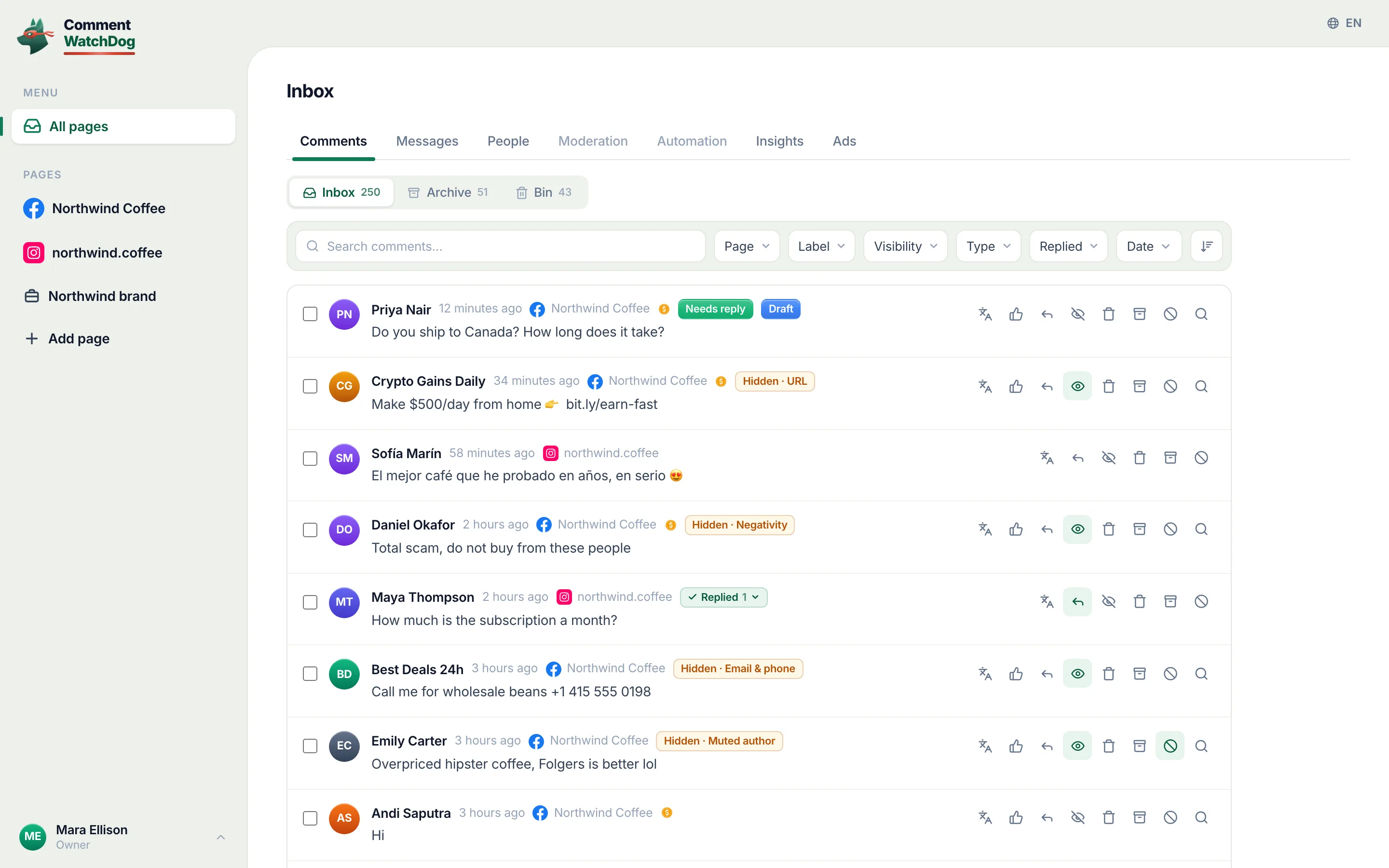Delete Crypto Gains Daily's comment

1109,386
